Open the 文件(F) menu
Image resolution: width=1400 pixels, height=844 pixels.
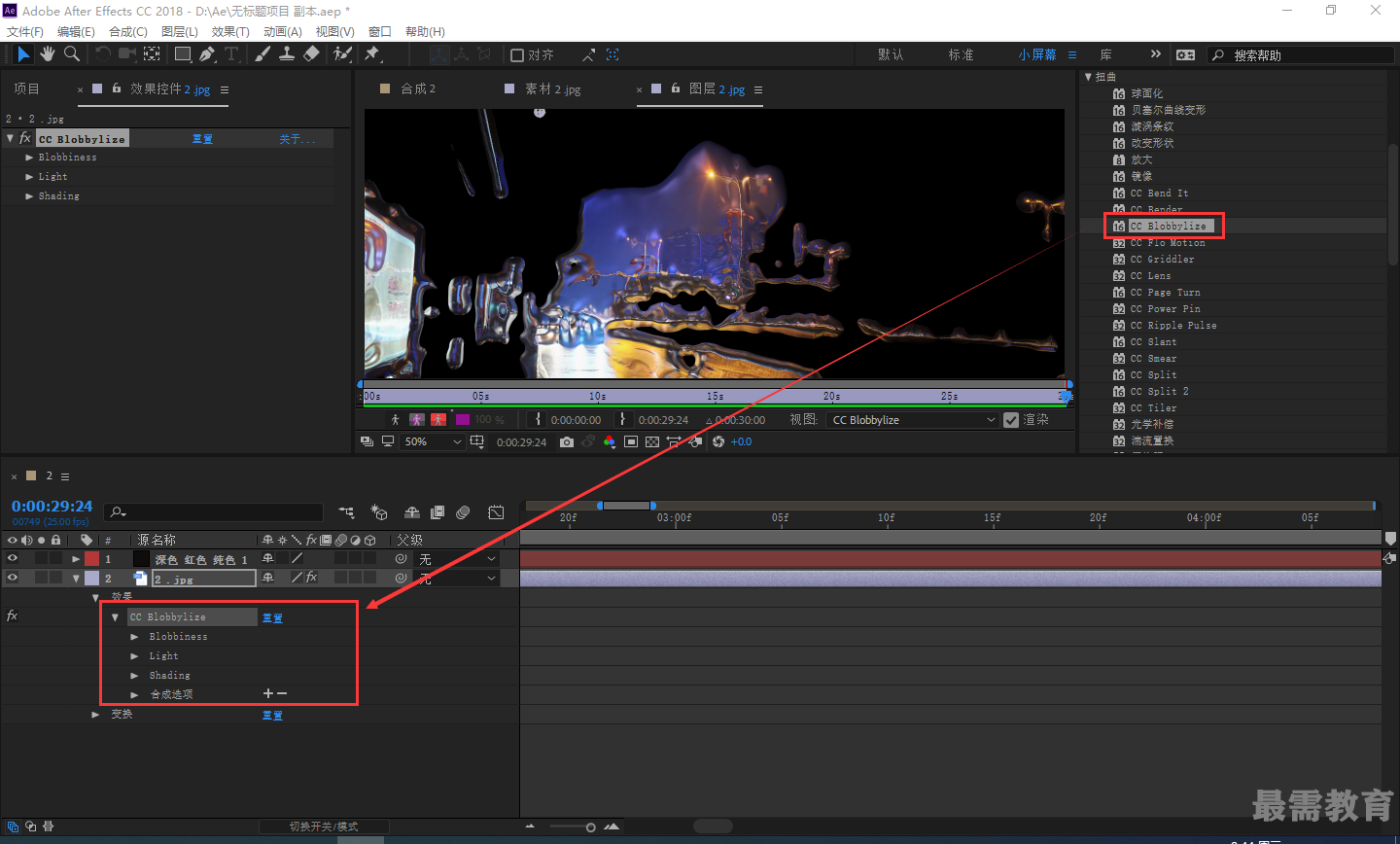point(25,31)
